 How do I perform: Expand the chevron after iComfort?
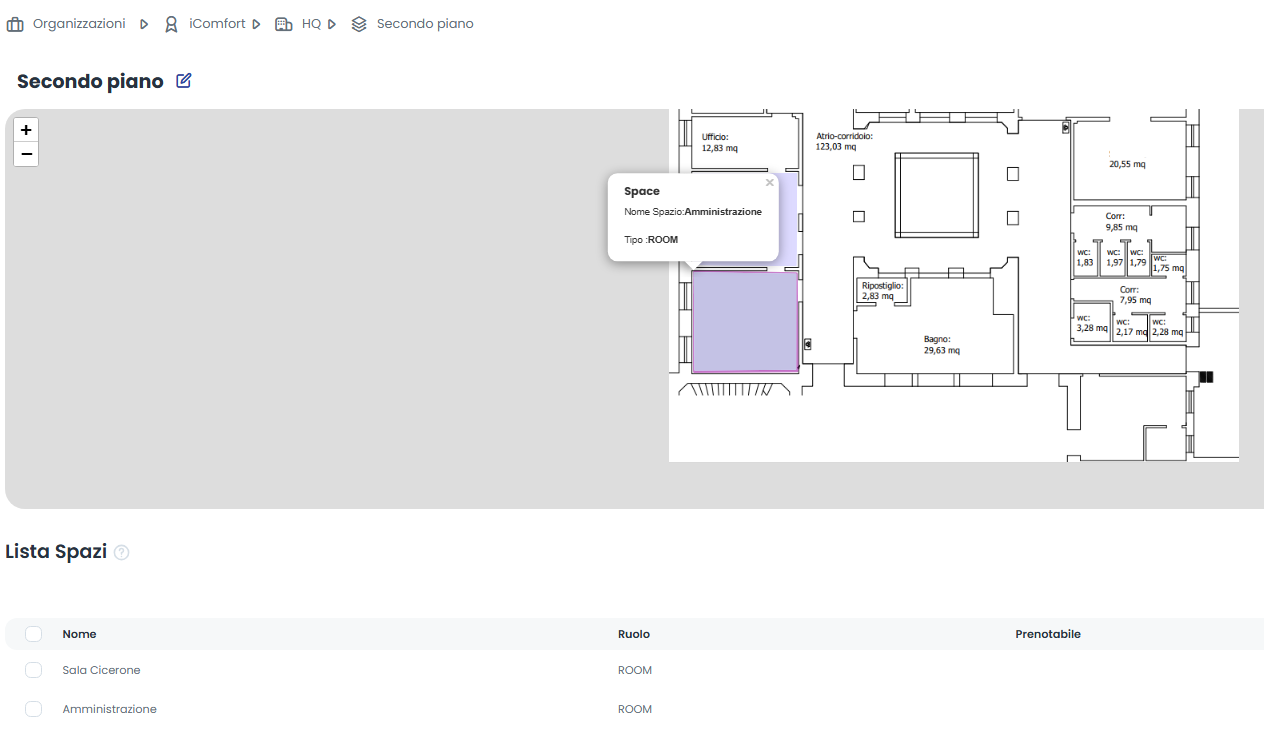tap(257, 23)
